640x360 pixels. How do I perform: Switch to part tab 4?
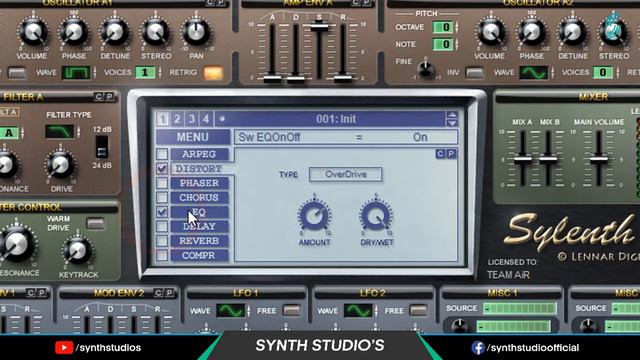tap(206, 119)
